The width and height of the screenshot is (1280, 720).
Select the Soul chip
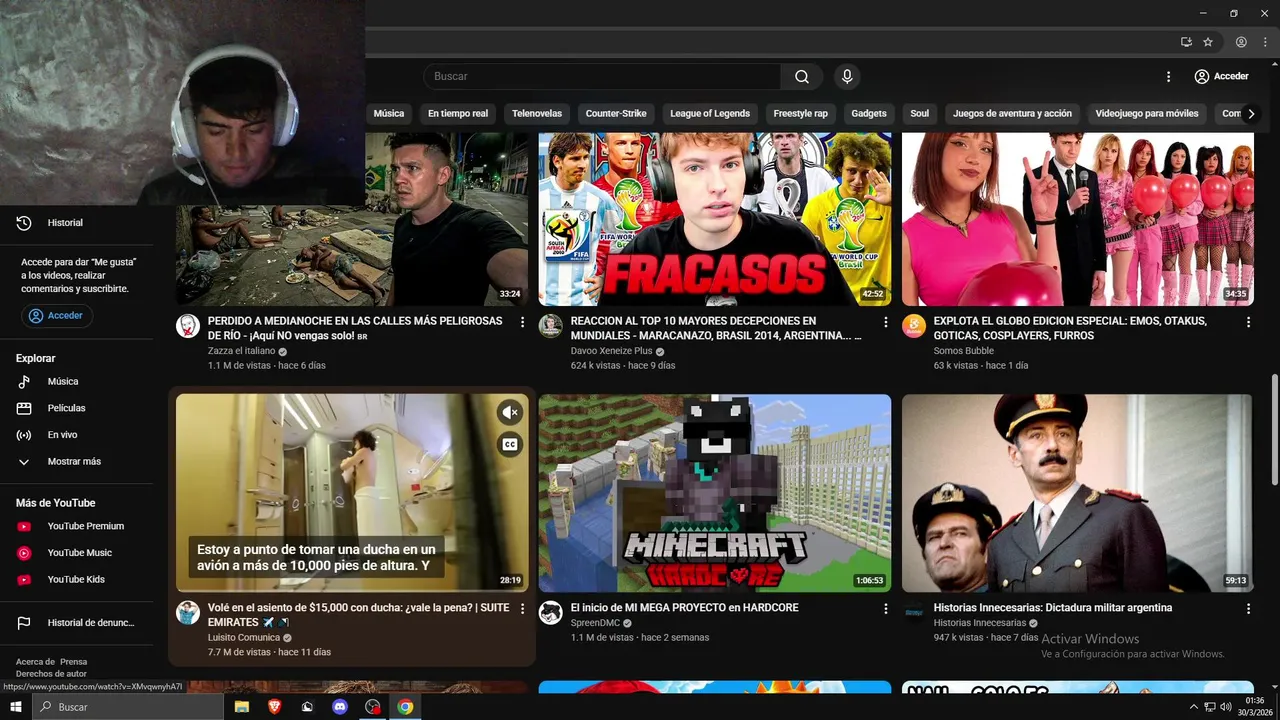[x=920, y=114]
